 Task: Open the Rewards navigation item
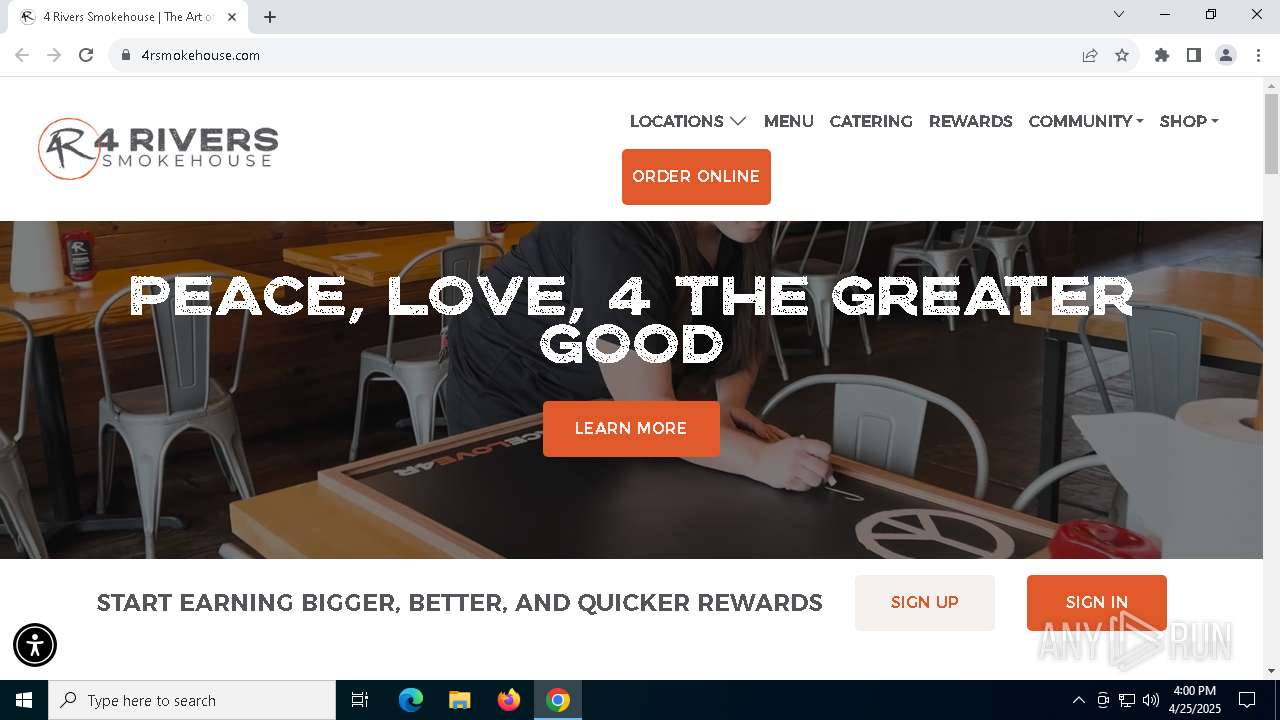[970, 121]
